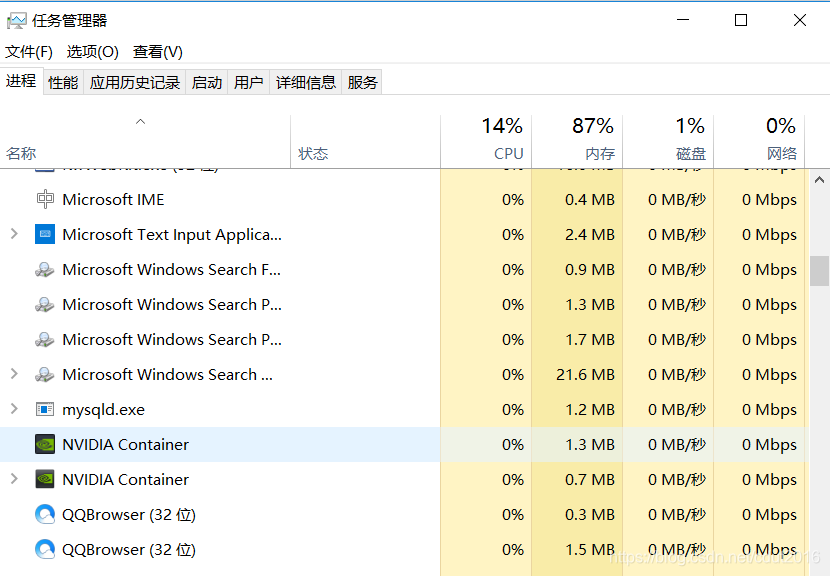Image resolution: width=830 pixels, height=576 pixels.
Task: Open the 选项(O) menu
Action: click(x=93, y=52)
